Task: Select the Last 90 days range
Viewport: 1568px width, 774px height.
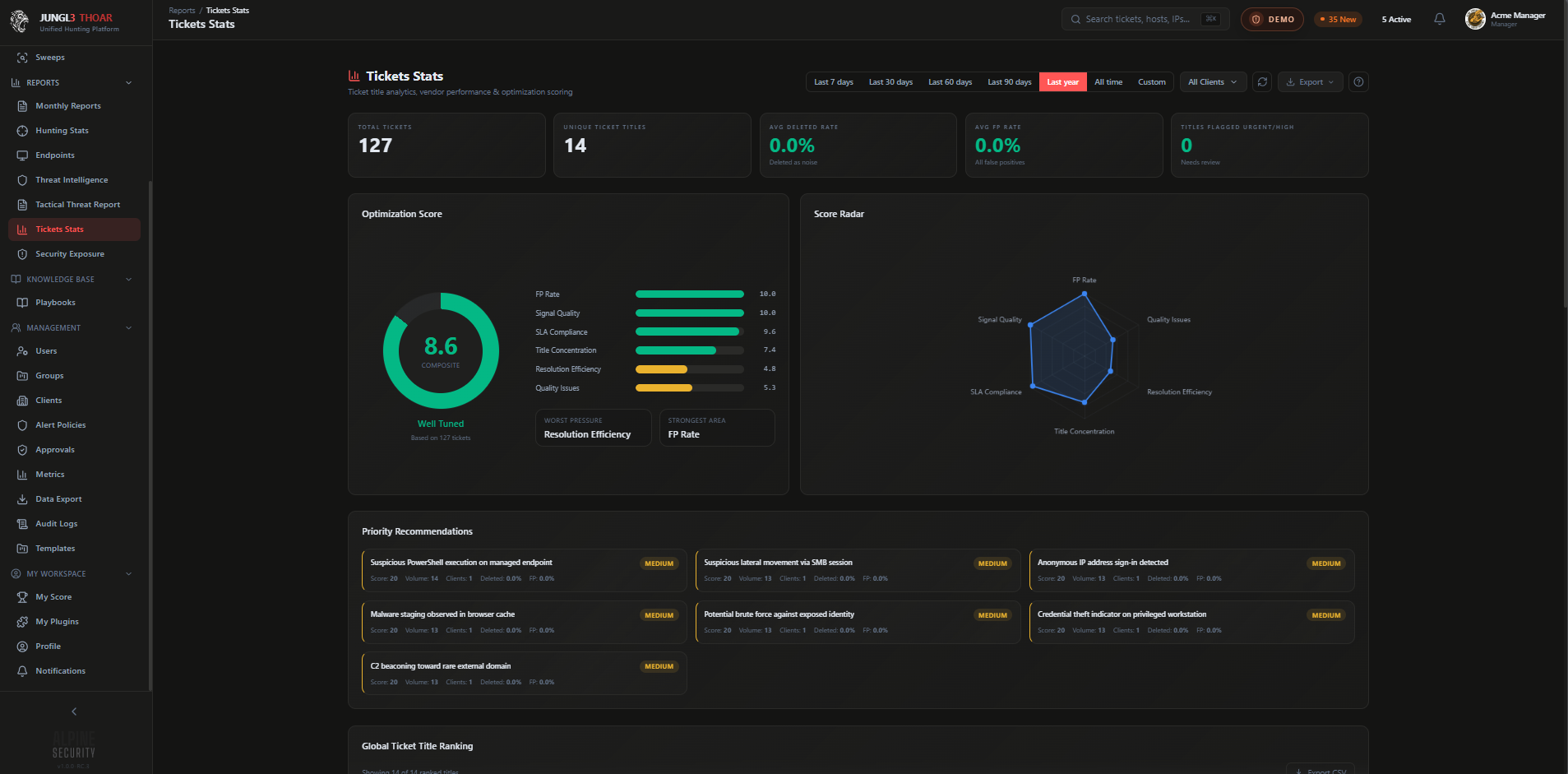Action: 1009,82
